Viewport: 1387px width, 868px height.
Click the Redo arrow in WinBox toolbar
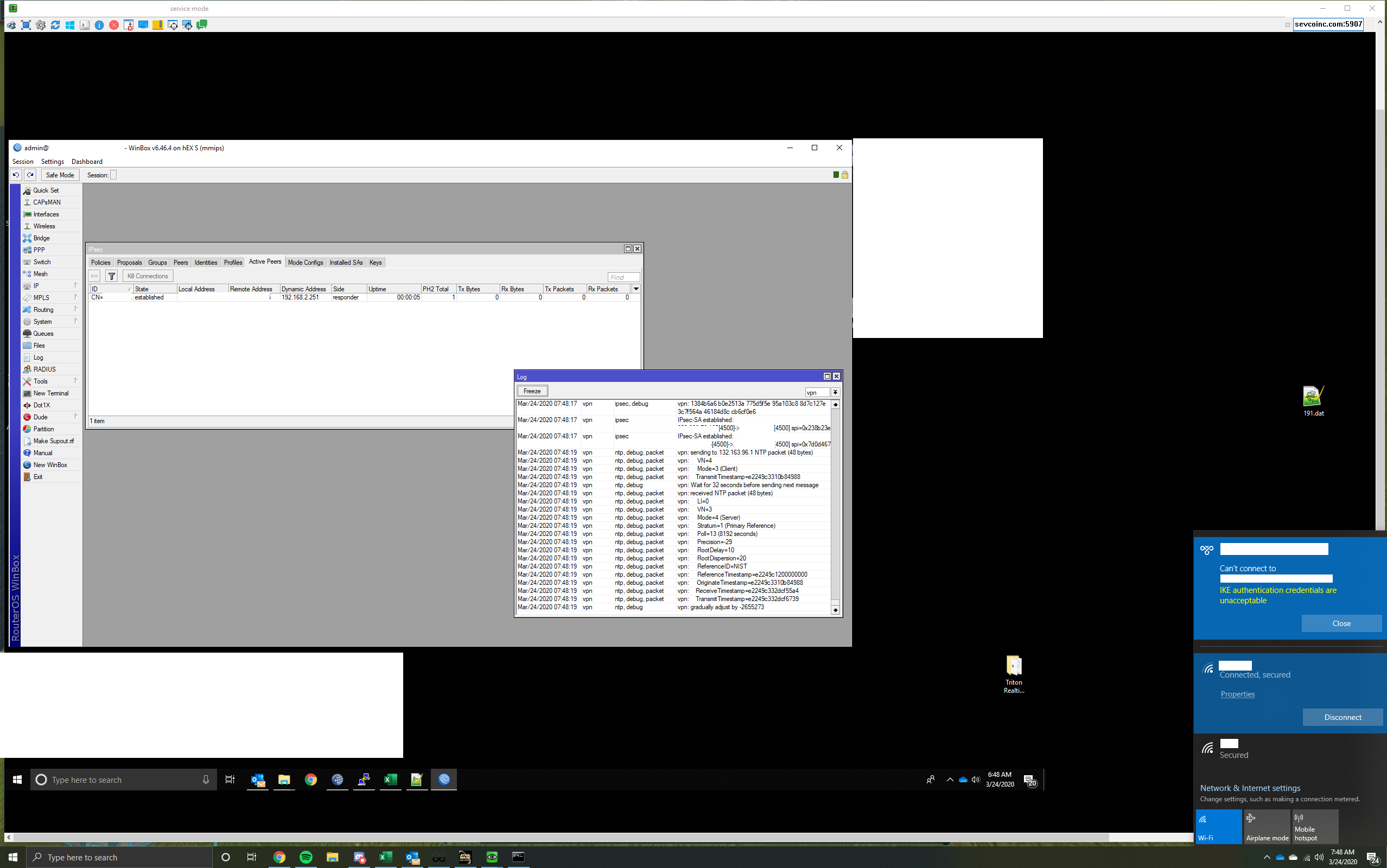[30, 175]
